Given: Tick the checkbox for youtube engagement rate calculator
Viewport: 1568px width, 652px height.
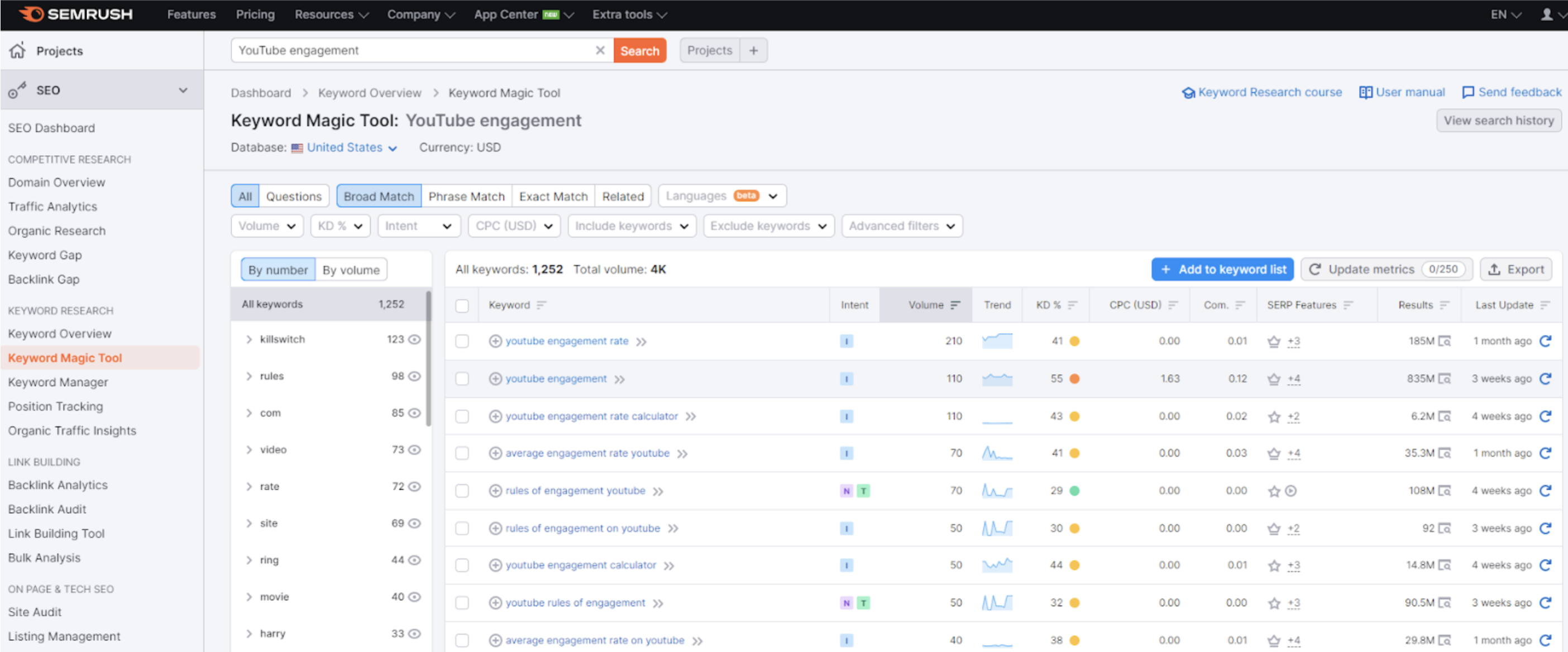Looking at the screenshot, I should [x=462, y=416].
